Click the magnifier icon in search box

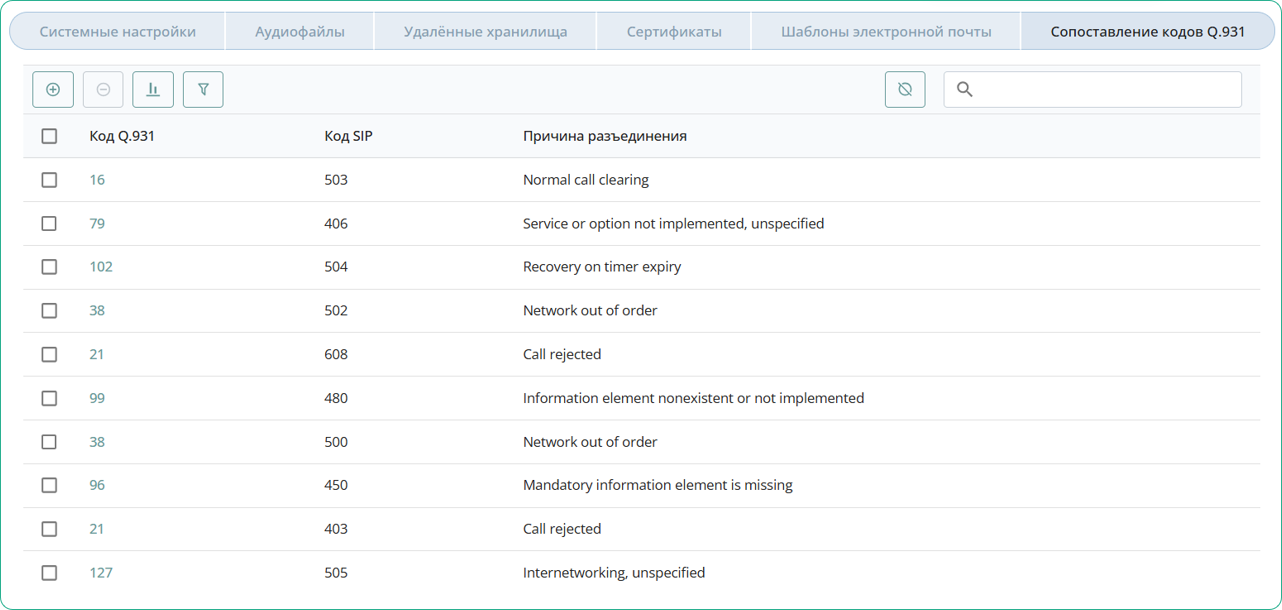[x=965, y=90]
